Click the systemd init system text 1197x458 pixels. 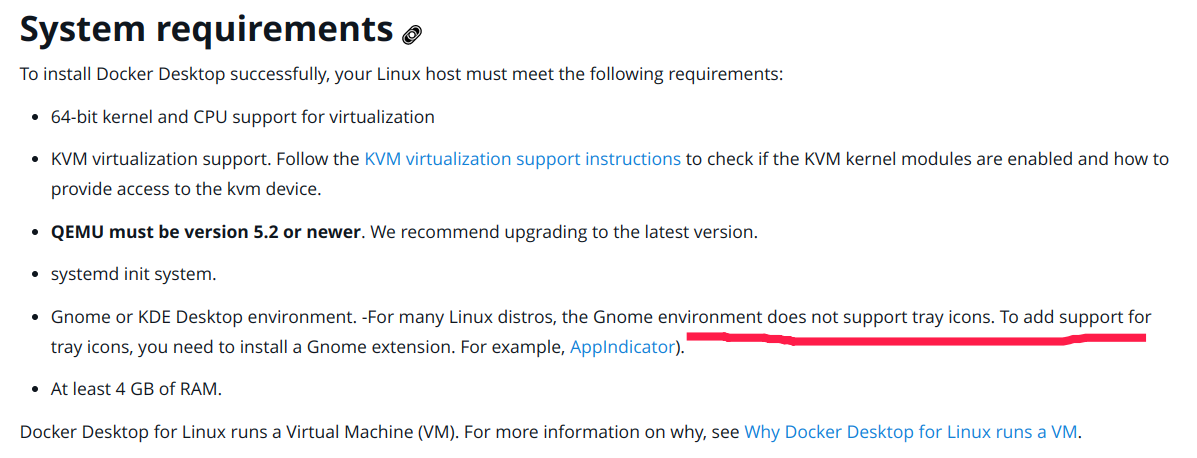[134, 274]
